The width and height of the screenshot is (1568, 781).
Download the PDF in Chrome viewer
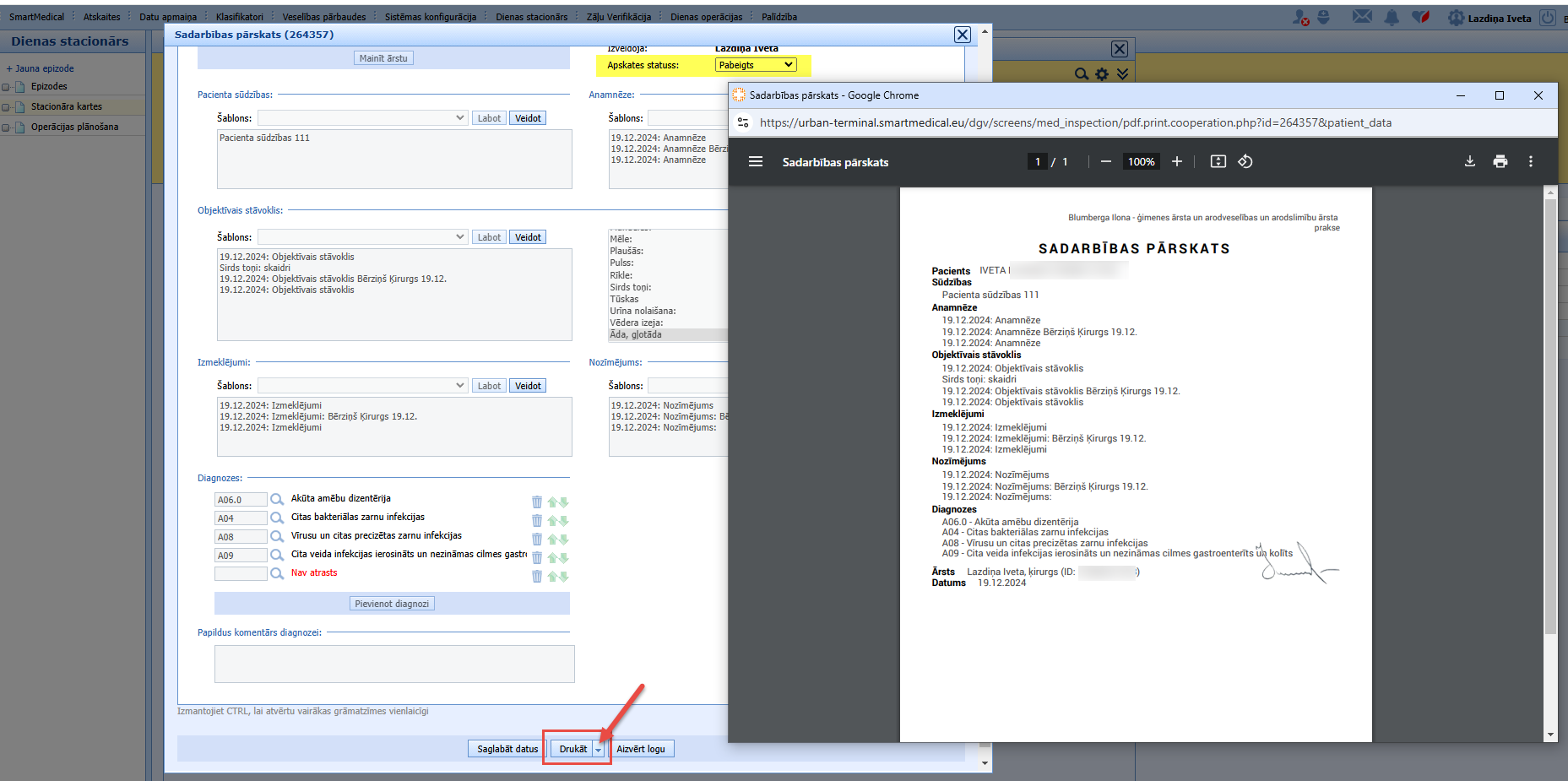[x=1470, y=161]
